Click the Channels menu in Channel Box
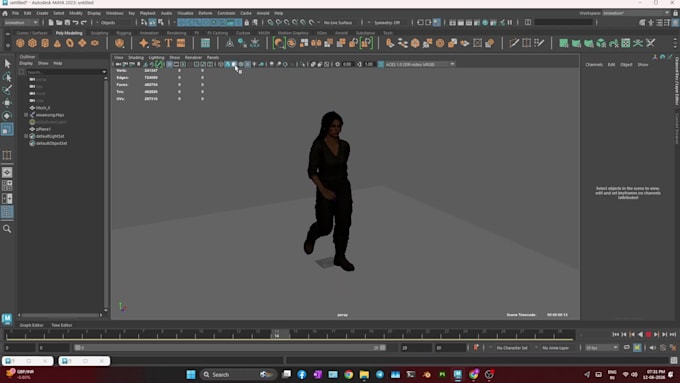Screen dimensions: 680x383 click(594, 65)
